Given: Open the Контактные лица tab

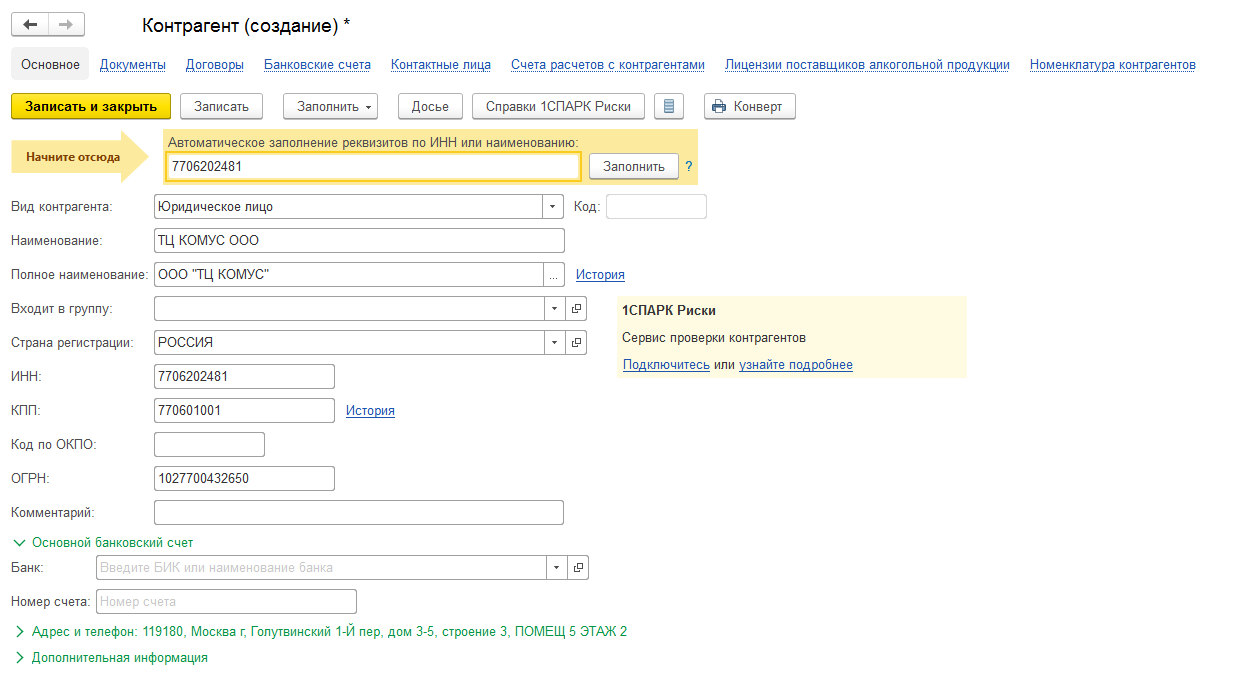Looking at the screenshot, I should pos(441,65).
